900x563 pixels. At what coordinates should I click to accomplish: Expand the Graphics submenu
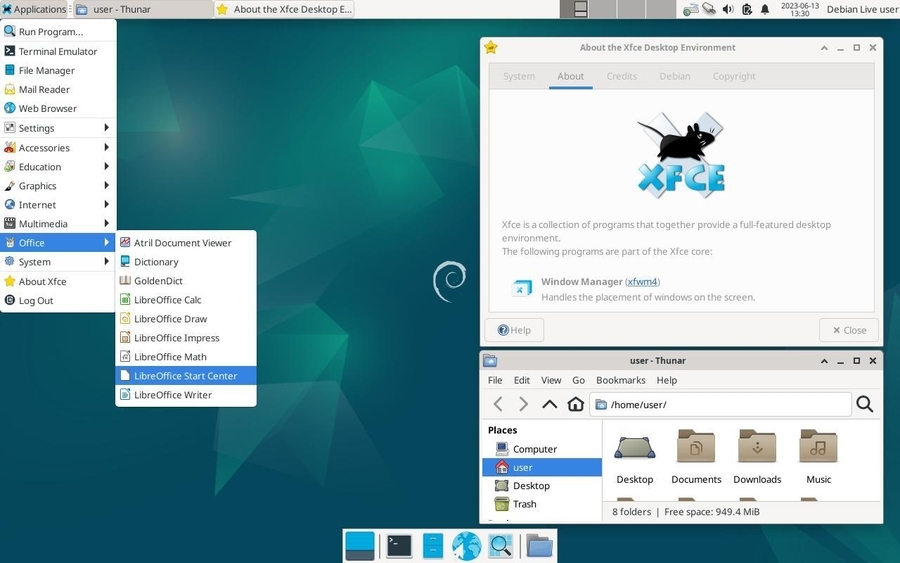point(59,185)
